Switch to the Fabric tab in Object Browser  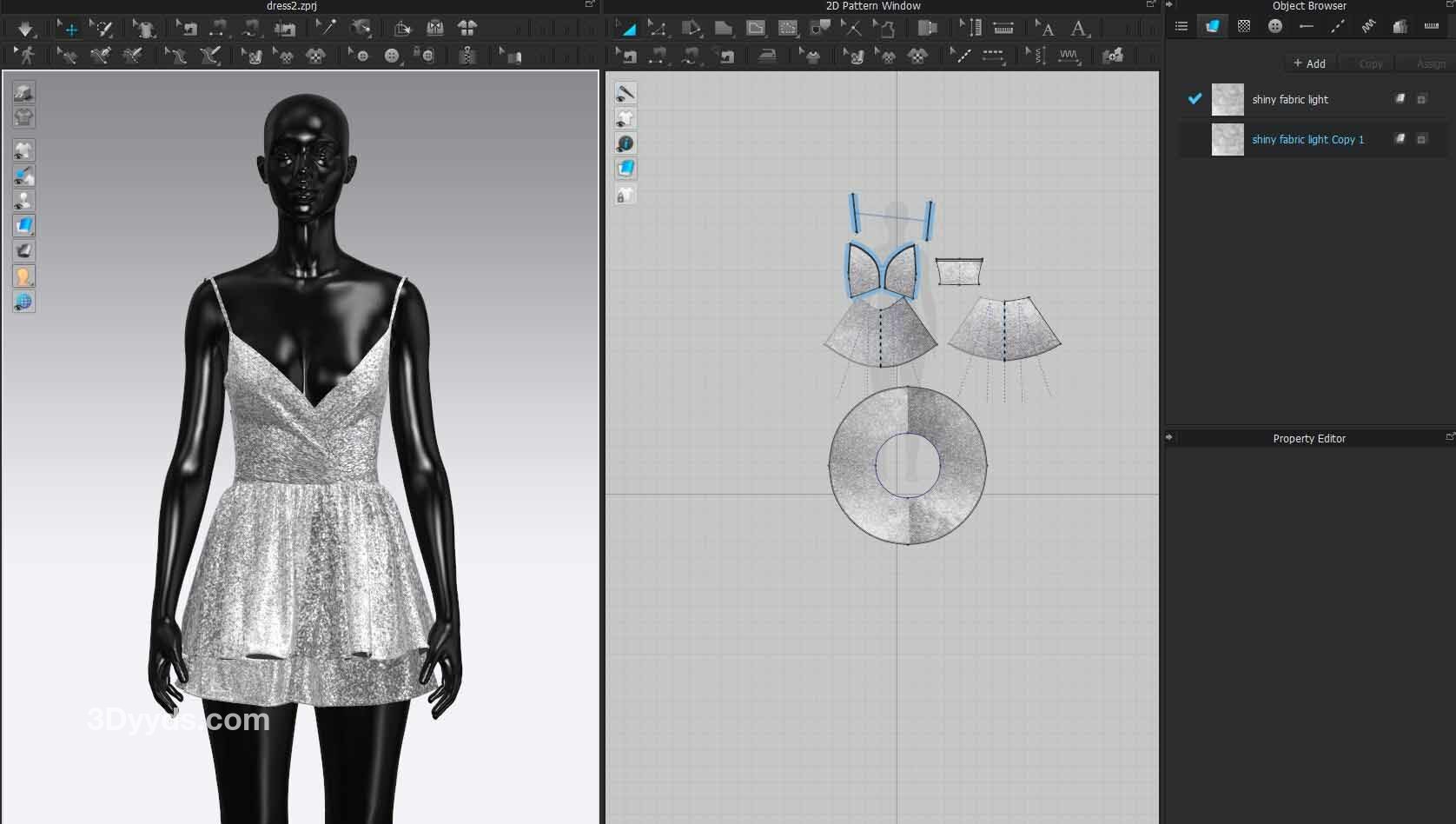pos(1212,26)
